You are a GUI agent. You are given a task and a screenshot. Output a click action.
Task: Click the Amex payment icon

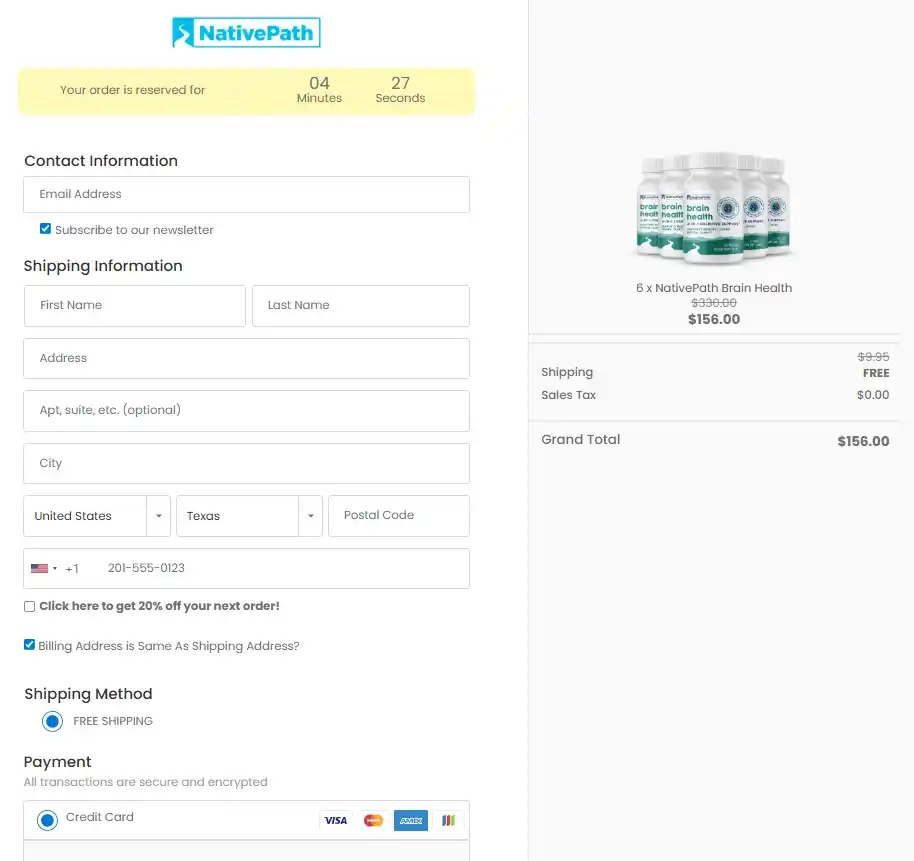click(410, 819)
